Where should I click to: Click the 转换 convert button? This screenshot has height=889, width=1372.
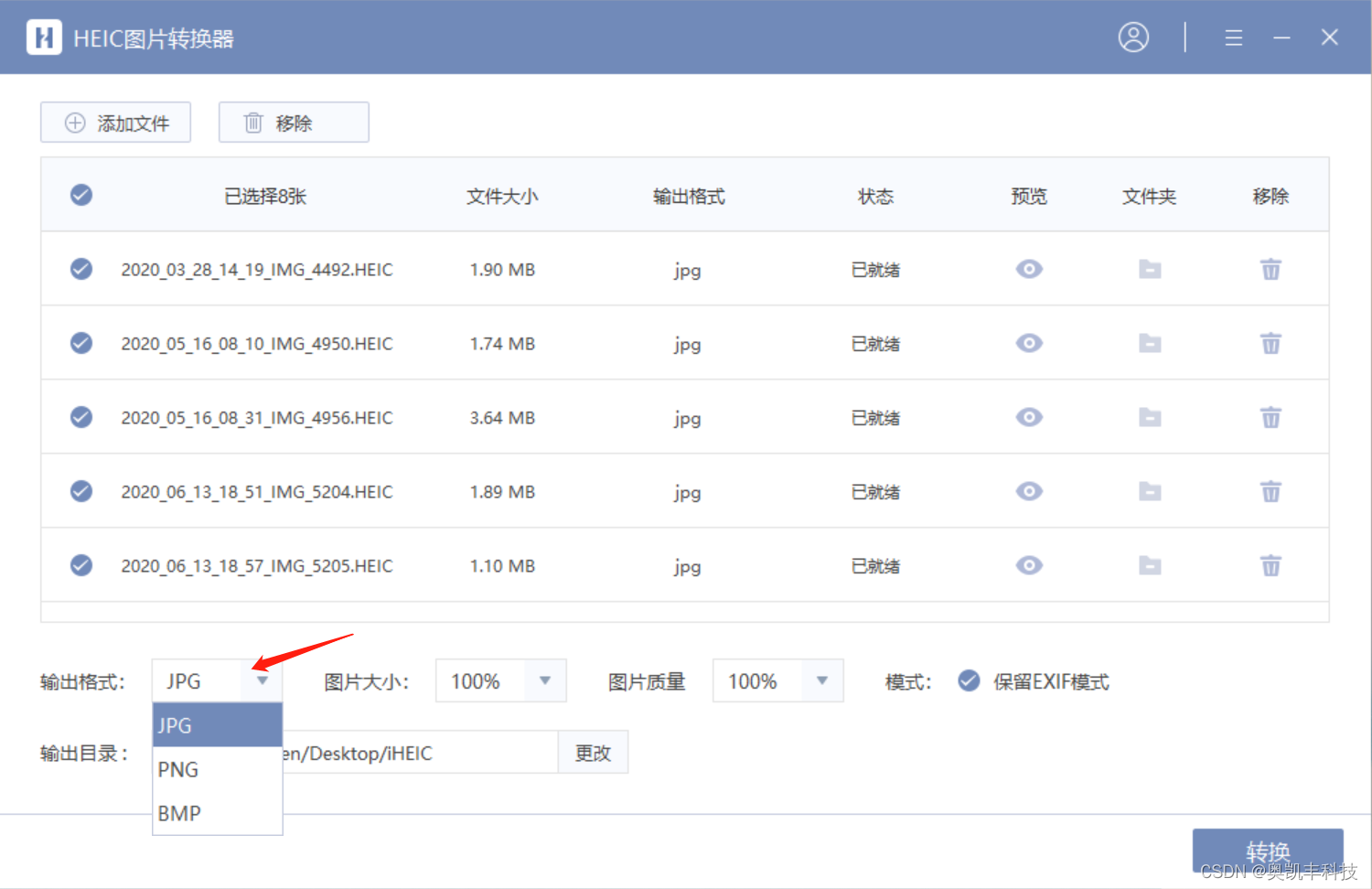pyautogui.click(x=1267, y=852)
